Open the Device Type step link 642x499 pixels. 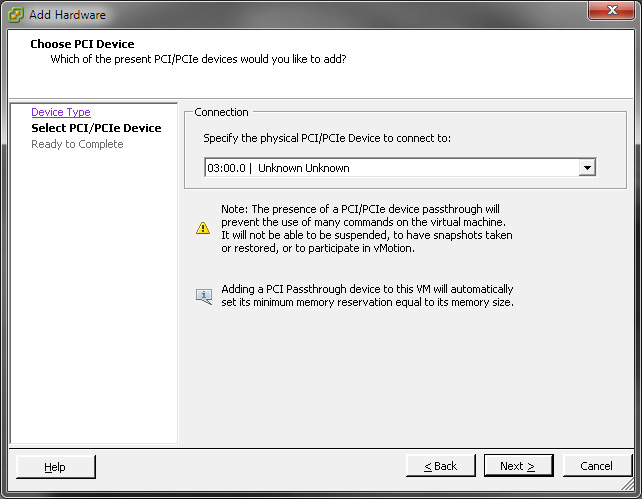click(61, 112)
